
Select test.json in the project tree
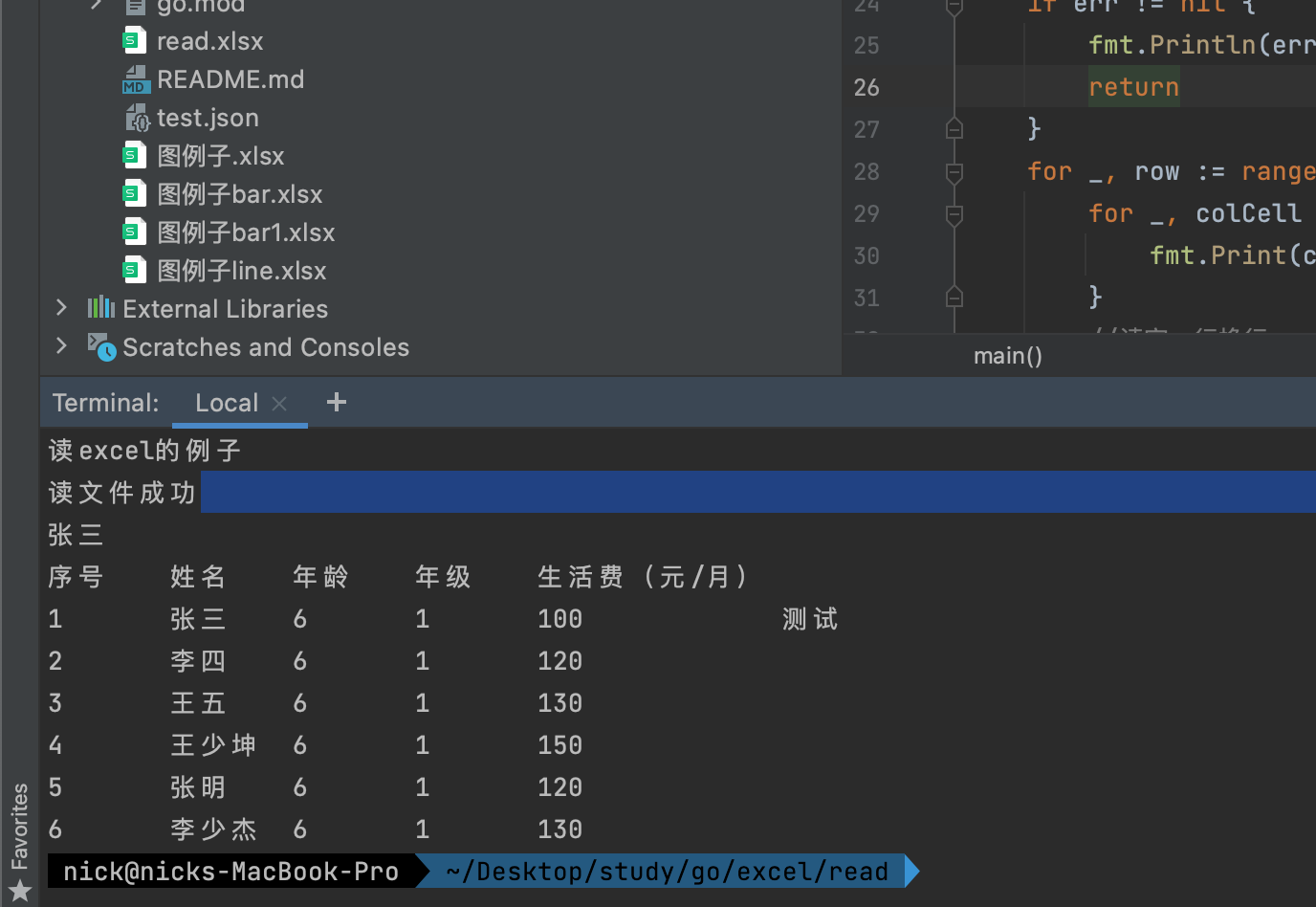click(208, 118)
